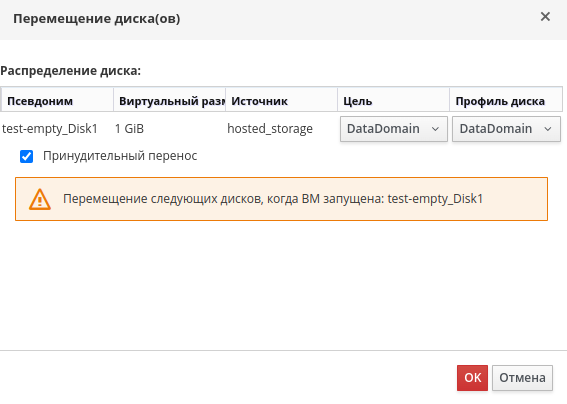This screenshot has width=567, height=404.
Task: Confirm the move with the OK button
Action: 472,378
